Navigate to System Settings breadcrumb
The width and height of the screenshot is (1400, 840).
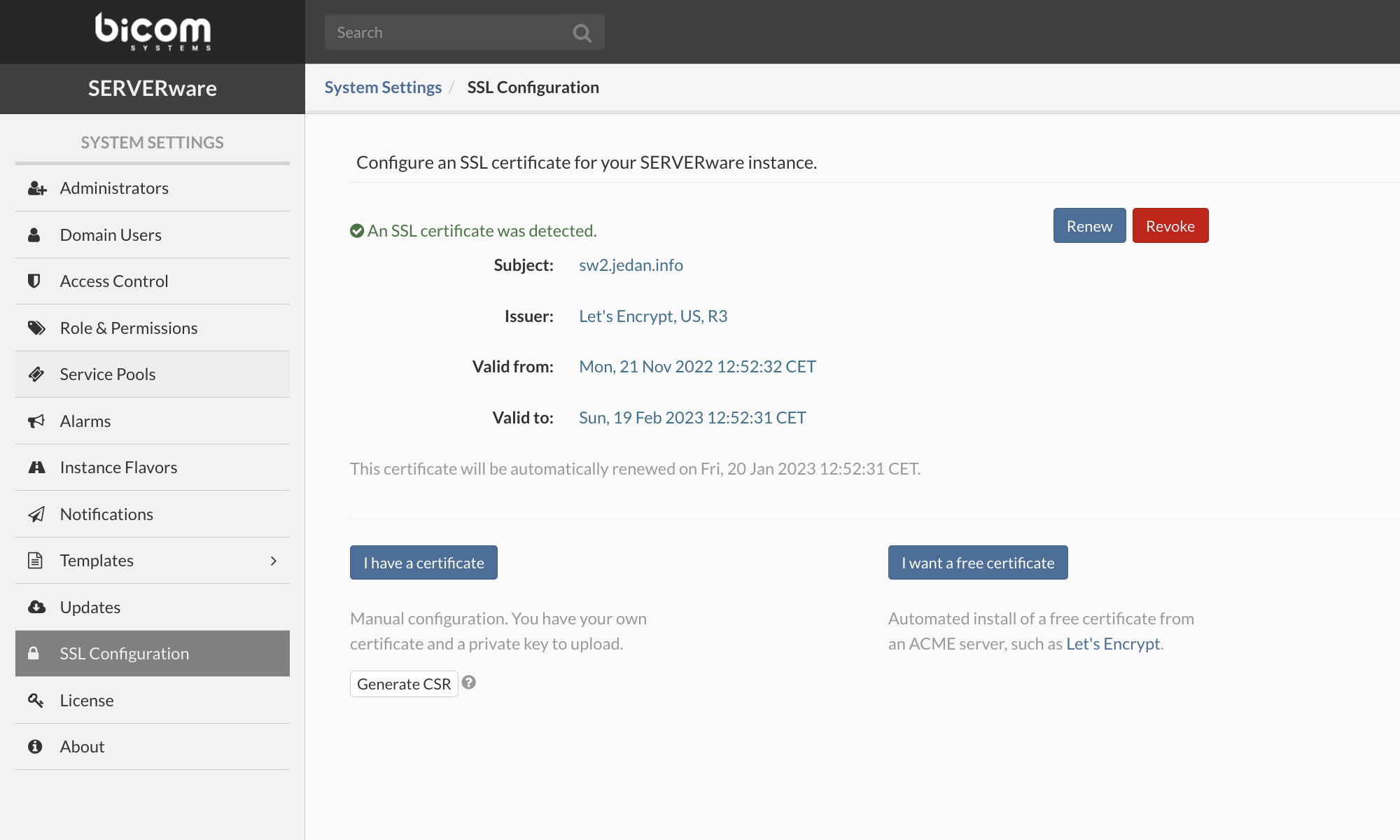[x=383, y=87]
